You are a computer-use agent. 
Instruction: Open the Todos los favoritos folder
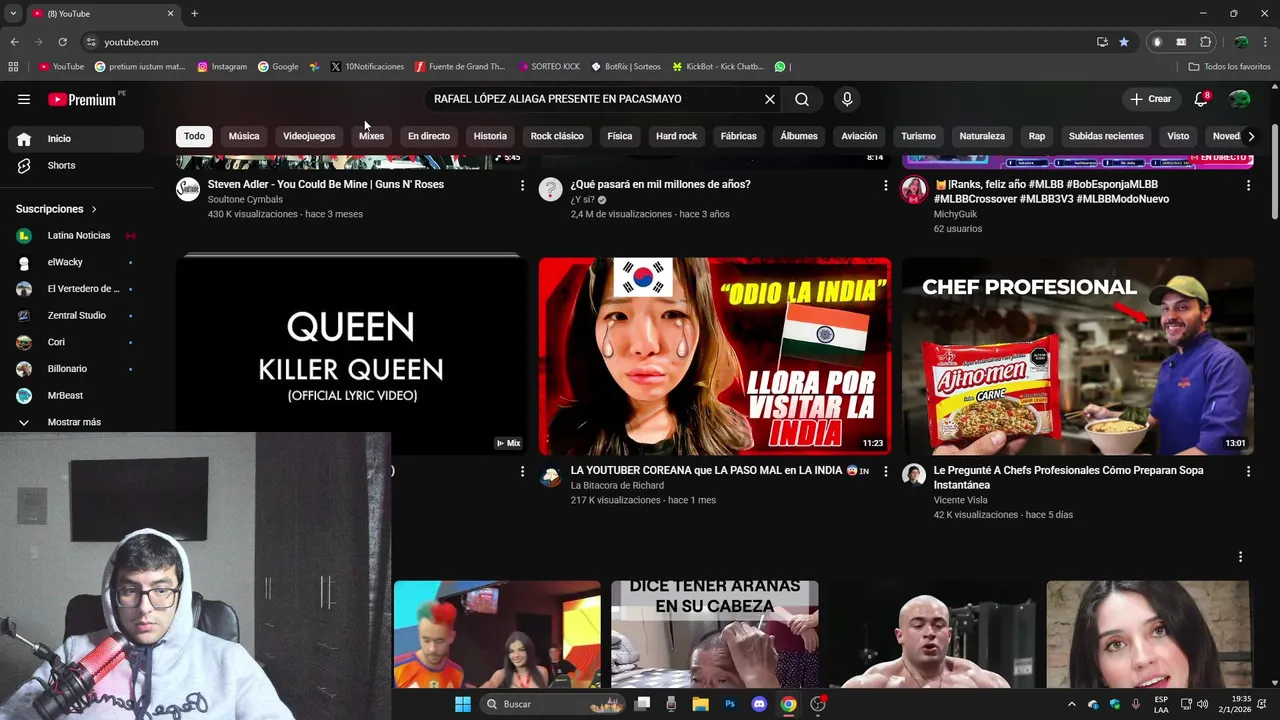pyautogui.click(x=1229, y=67)
